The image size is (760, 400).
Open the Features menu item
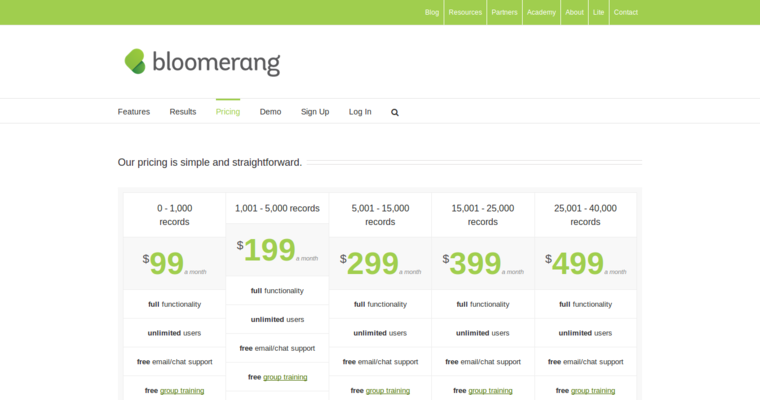point(134,112)
